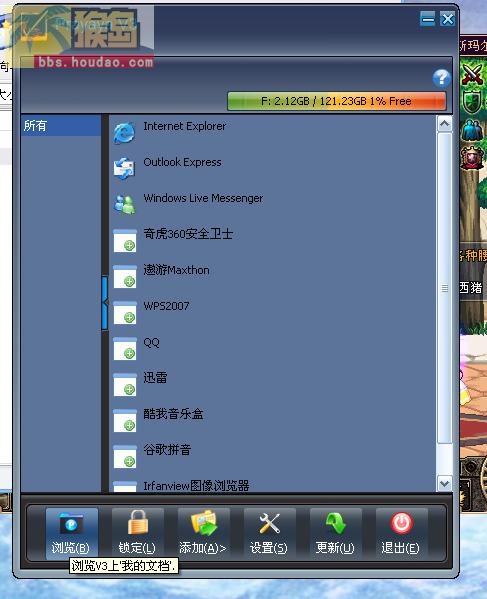Expand the 添加(A)> add menu
This screenshot has width=487, height=599.
point(203,533)
